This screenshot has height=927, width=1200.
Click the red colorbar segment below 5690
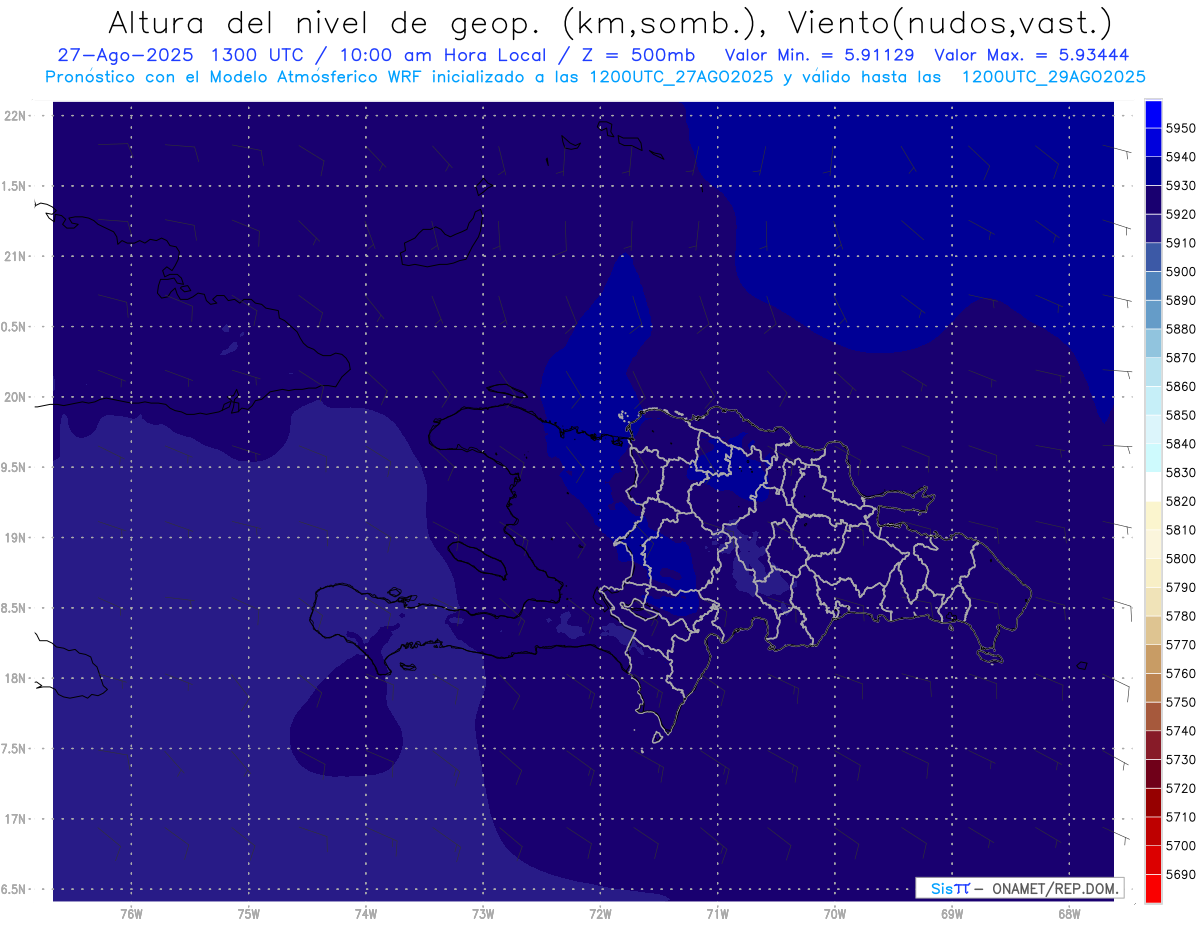(x=1153, y=888)
